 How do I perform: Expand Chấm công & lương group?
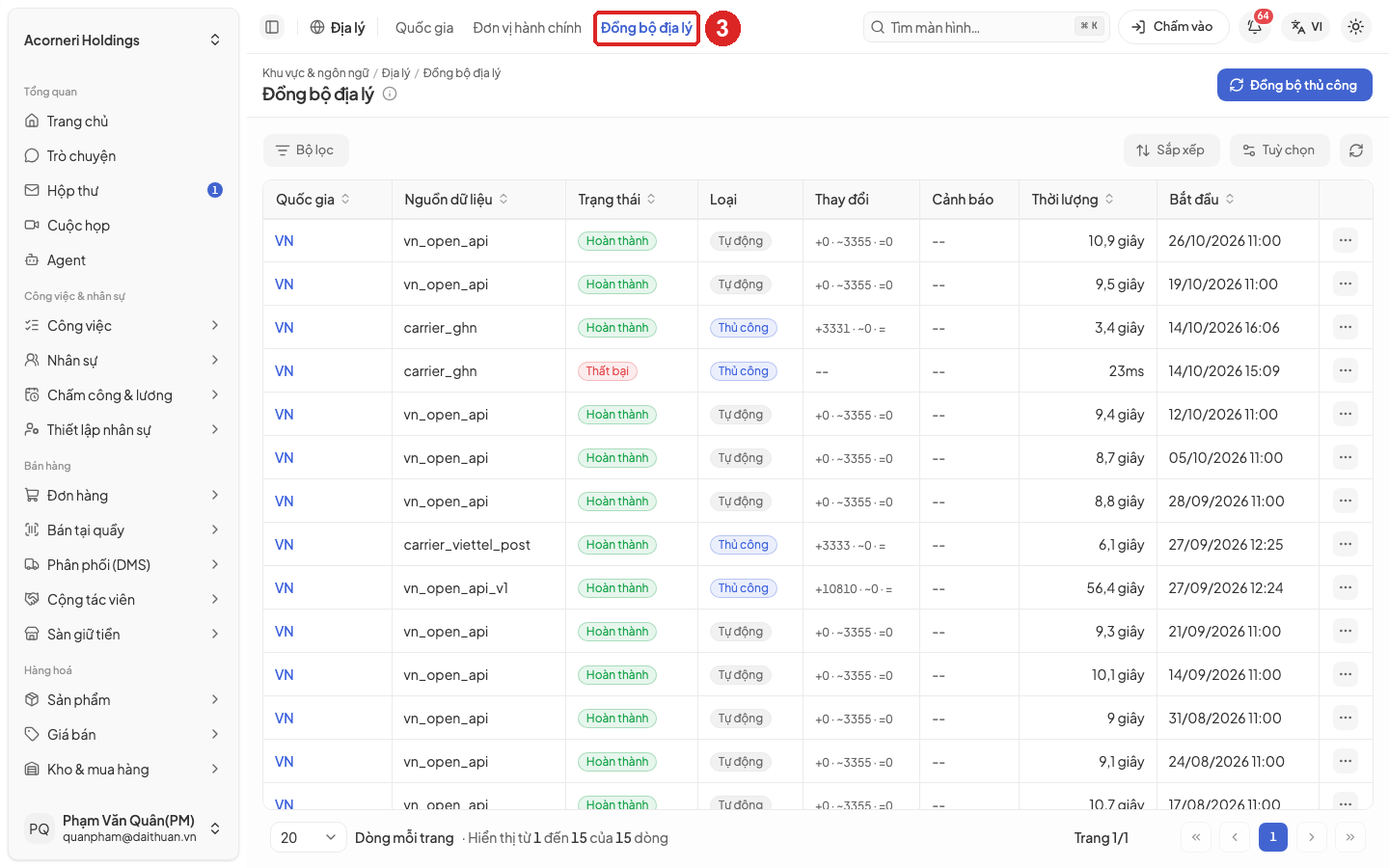pos(123,395)
